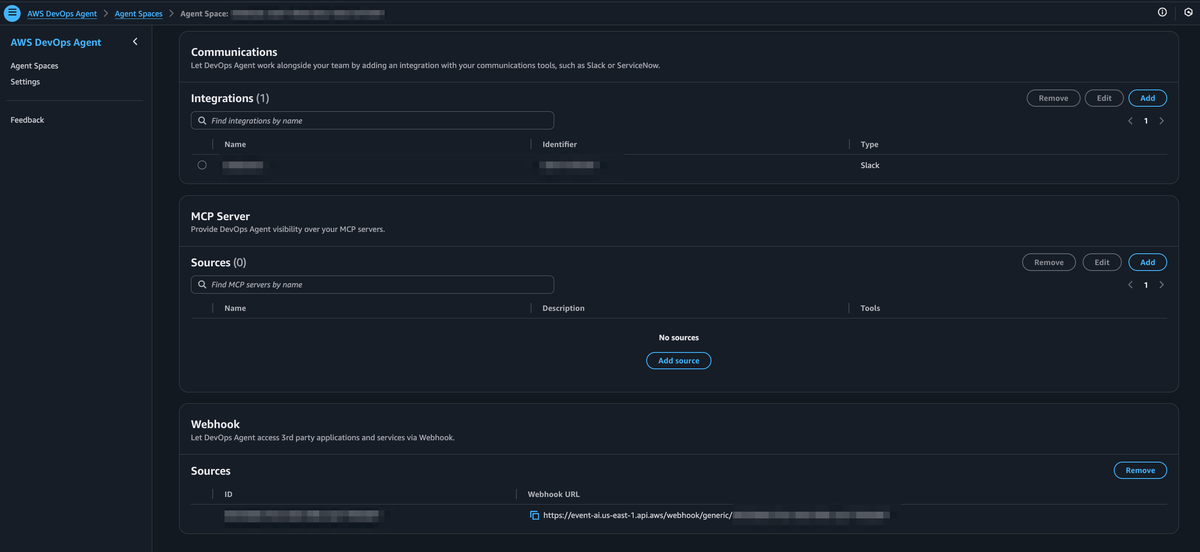Collapse the AWS DevOps Agent sidebar
This screenshot has width=1200, height=552.
pos(135,42)
